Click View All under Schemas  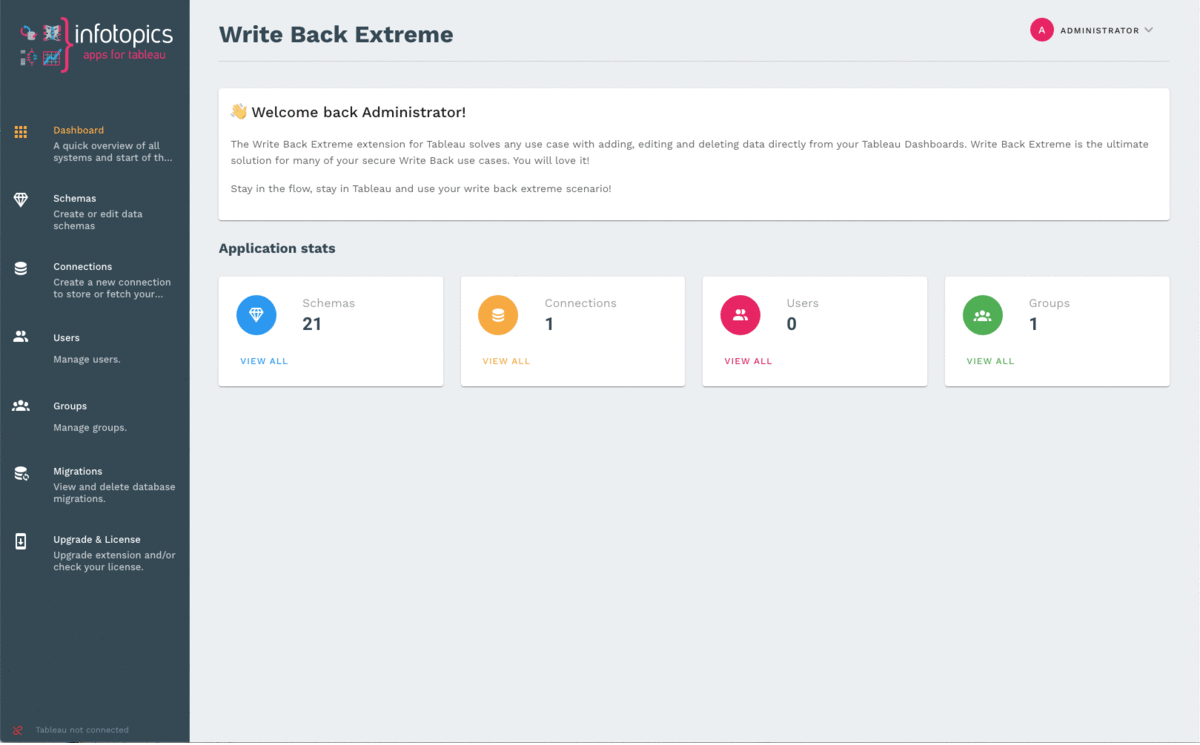click(264, 361)
